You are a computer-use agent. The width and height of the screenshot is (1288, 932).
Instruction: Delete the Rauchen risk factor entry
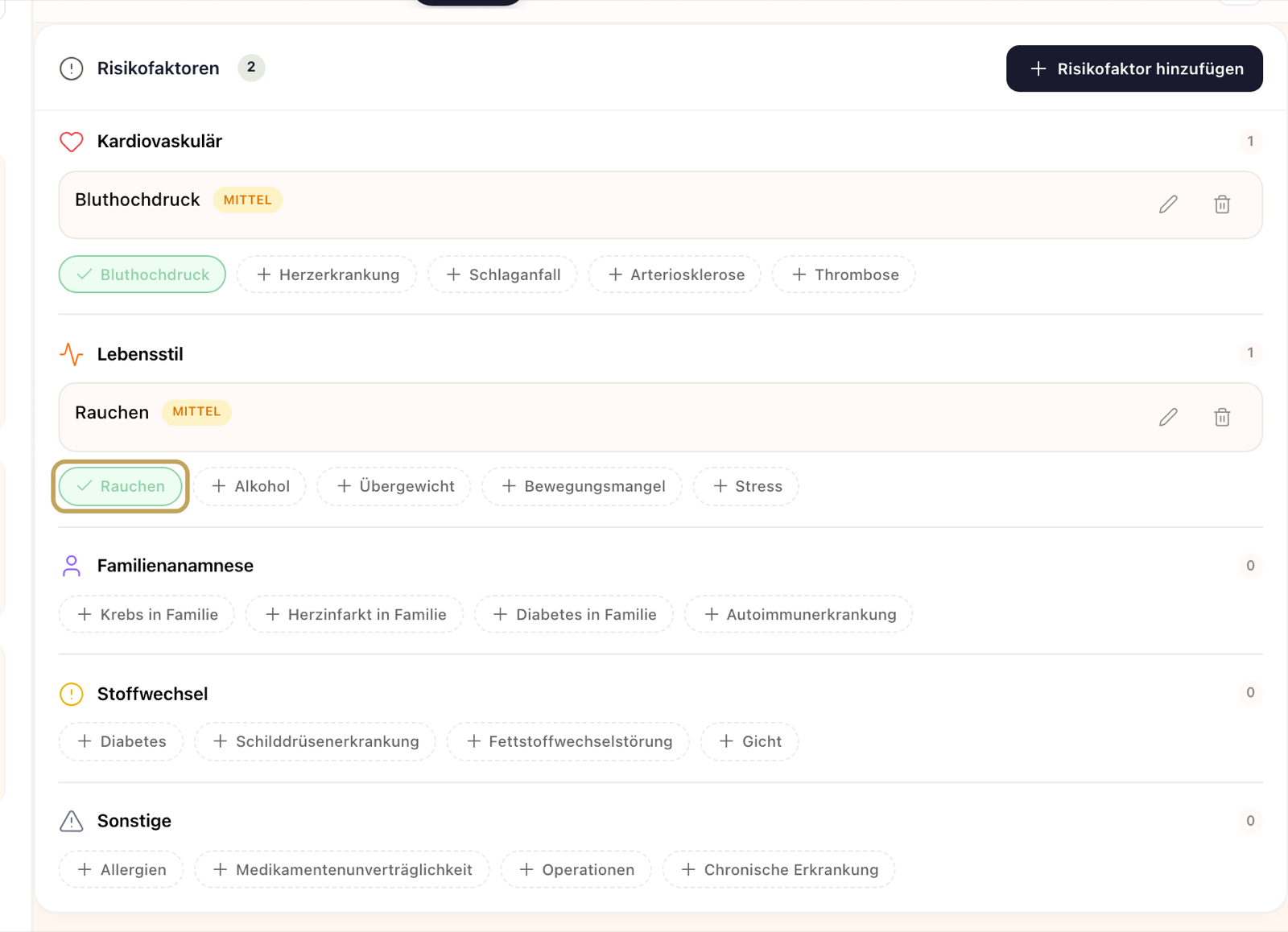coord(1222,417)
